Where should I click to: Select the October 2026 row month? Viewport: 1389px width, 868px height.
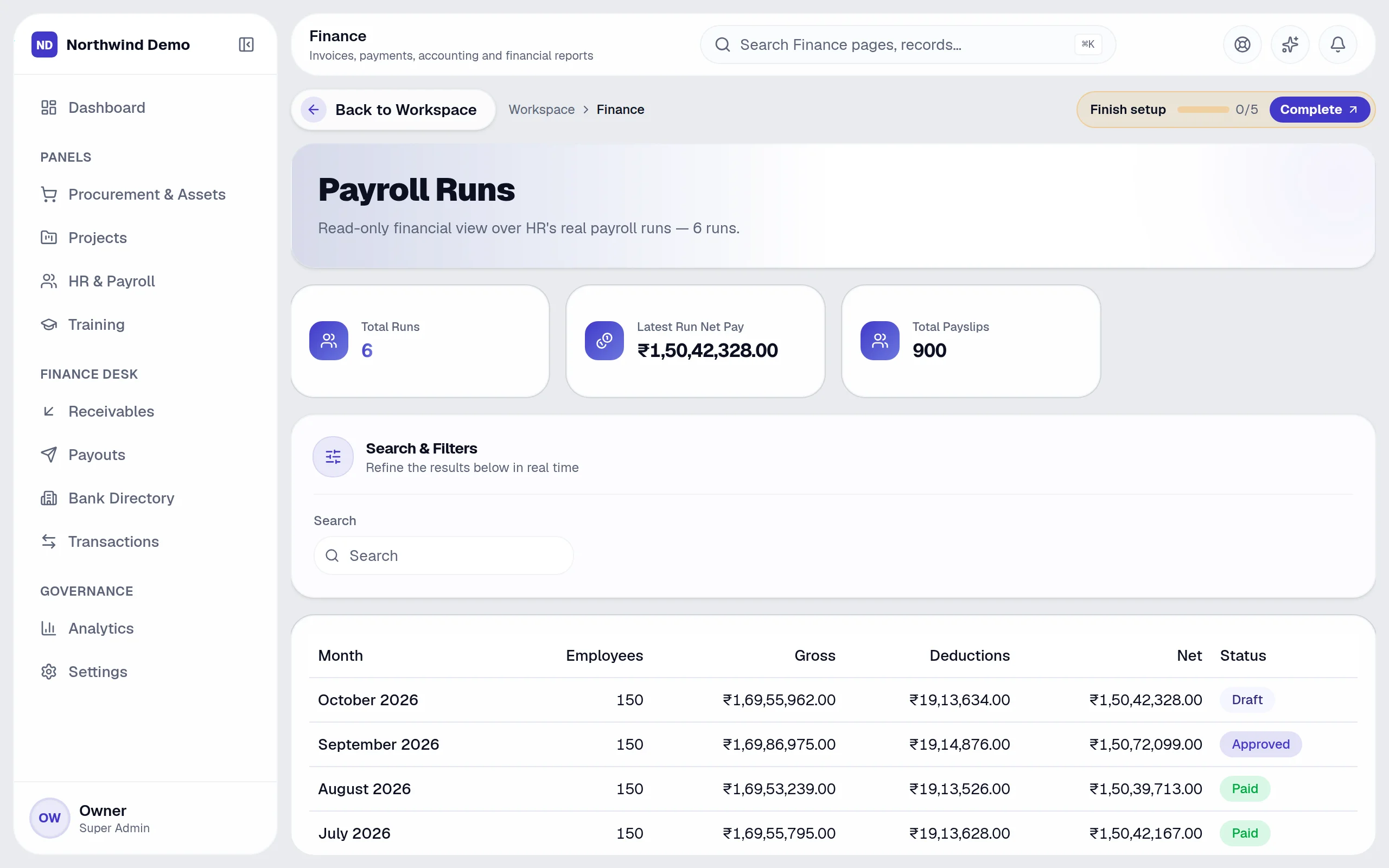[368, 700]
